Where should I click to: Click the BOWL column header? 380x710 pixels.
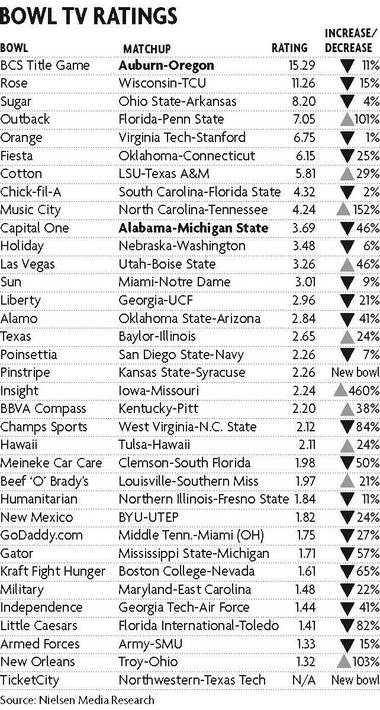click(14, 48)
